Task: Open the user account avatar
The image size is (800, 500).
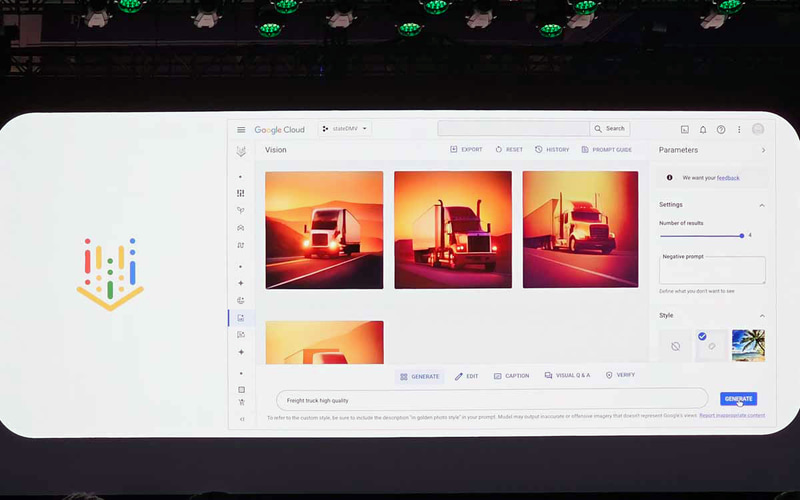Action: (x=758, y=129)
